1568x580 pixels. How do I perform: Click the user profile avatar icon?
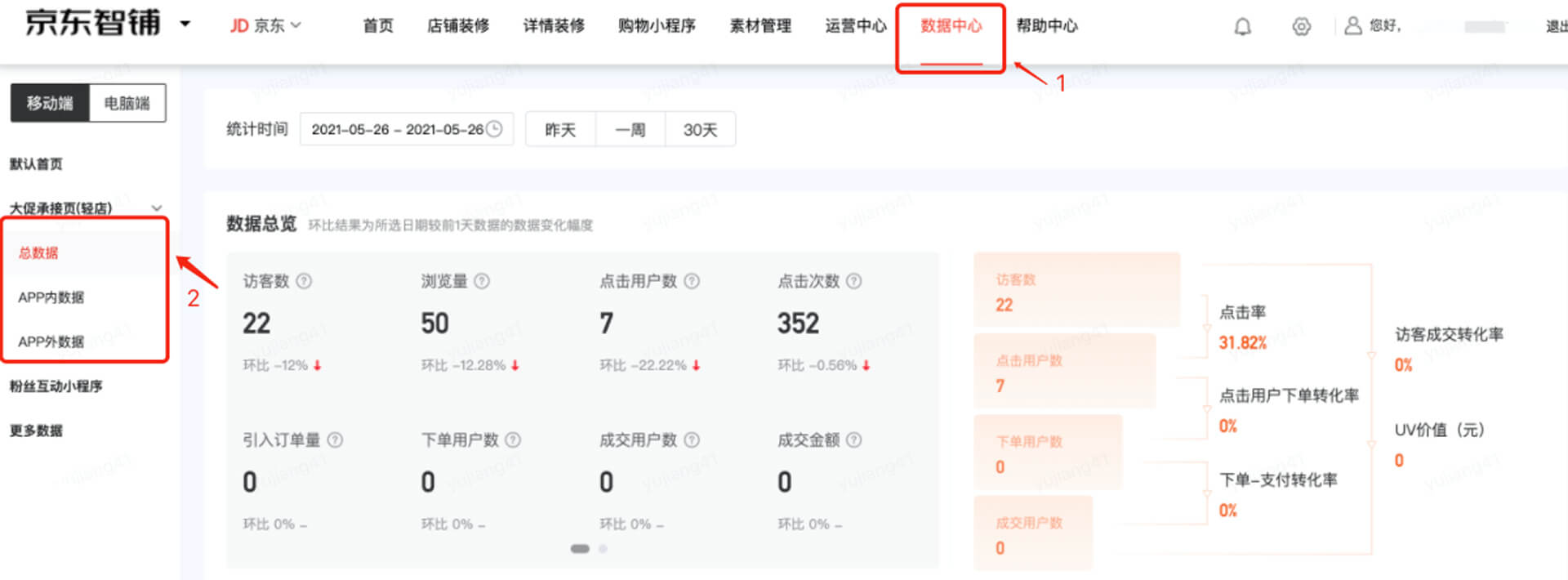[1352, 26]
